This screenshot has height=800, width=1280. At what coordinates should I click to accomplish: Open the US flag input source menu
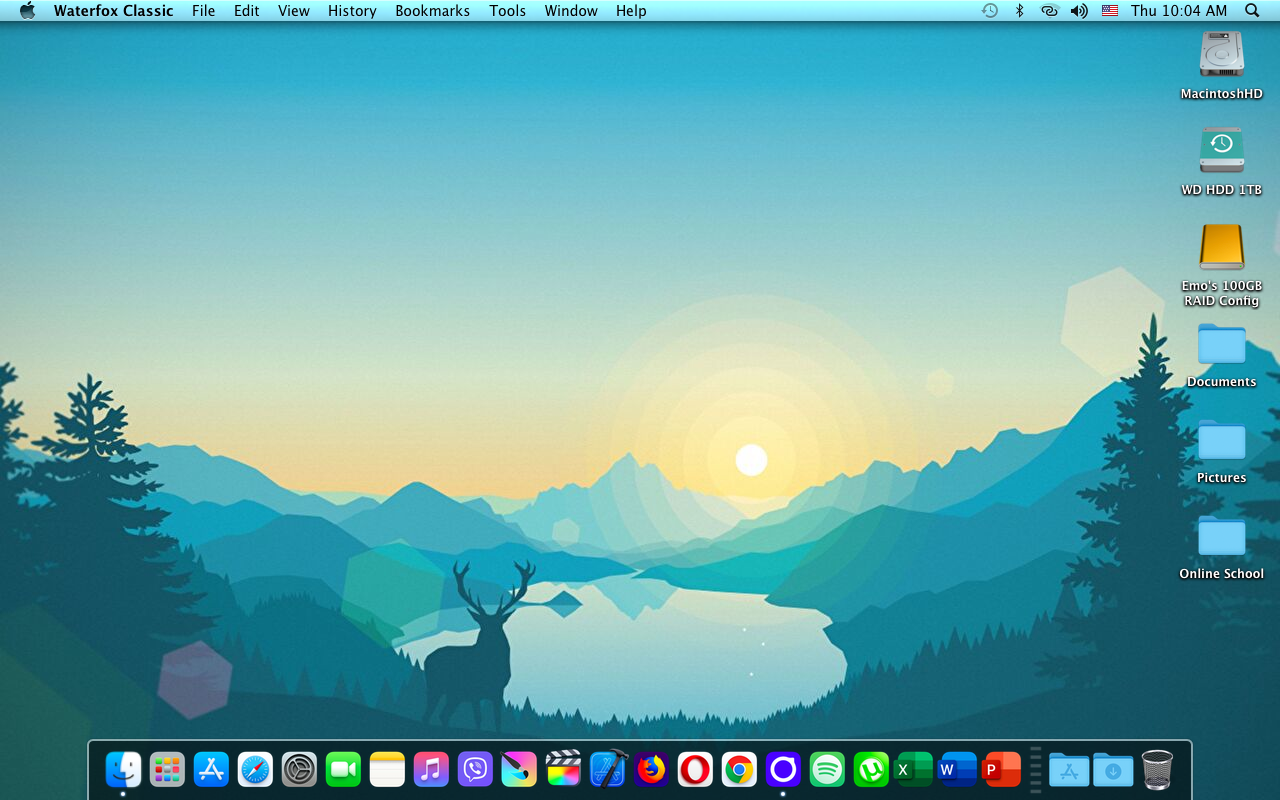click(x=1109, y=11)
